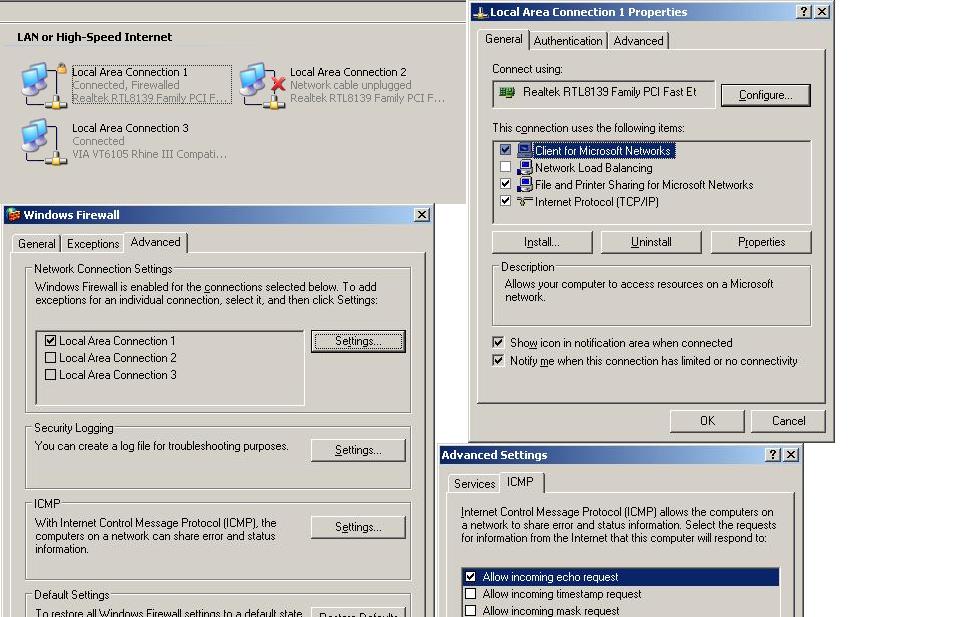Click the help button in Properties dialog
The image size is (956, 617).
(x=804, y=12)
